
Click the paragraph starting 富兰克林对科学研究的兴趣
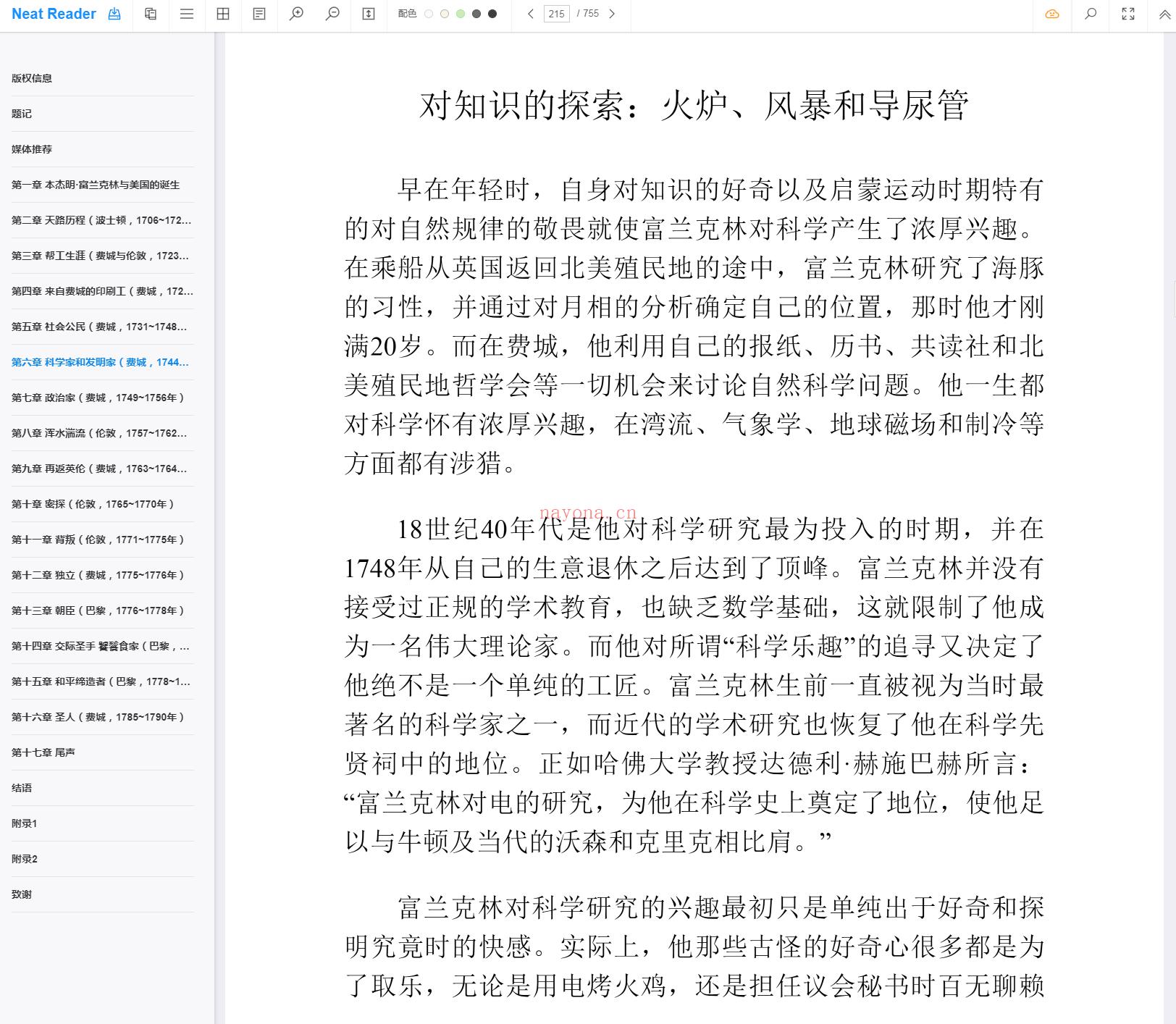[x=694, y=946]
